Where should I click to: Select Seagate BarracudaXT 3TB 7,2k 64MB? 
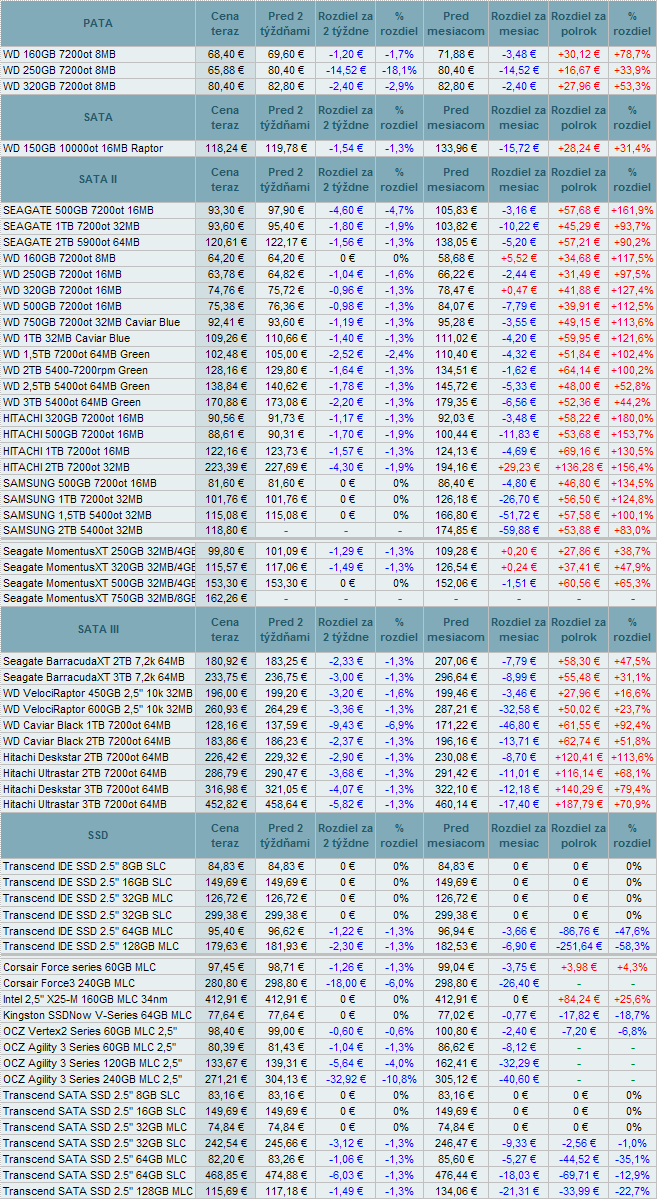[94, 677]
